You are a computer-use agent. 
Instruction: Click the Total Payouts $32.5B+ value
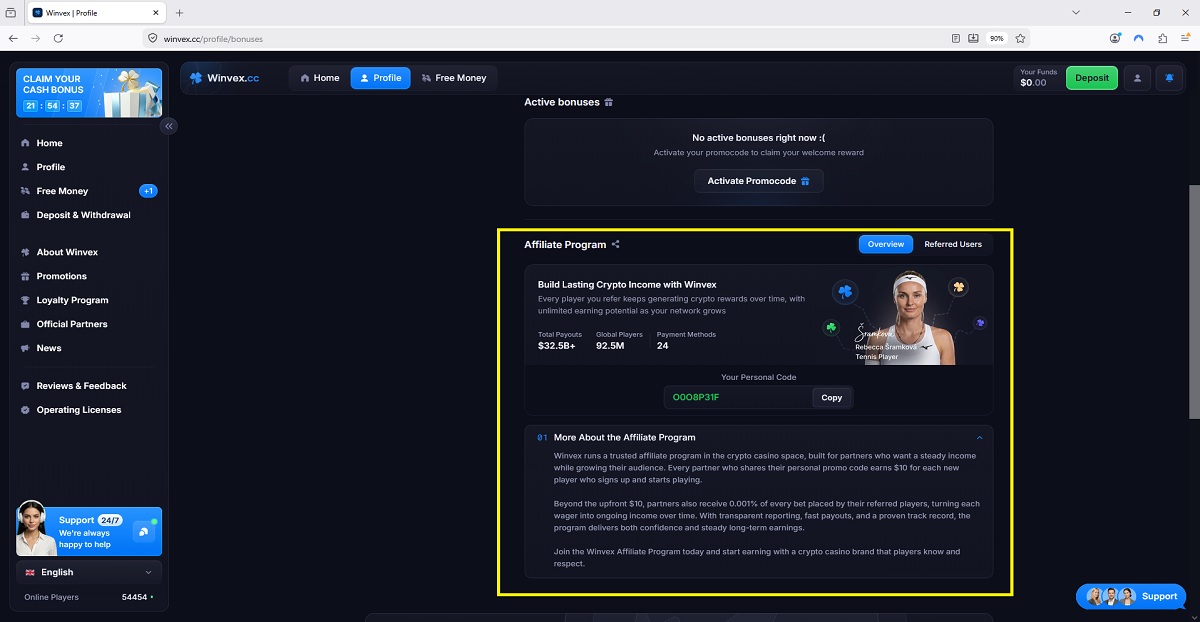[x=557, y=346]
